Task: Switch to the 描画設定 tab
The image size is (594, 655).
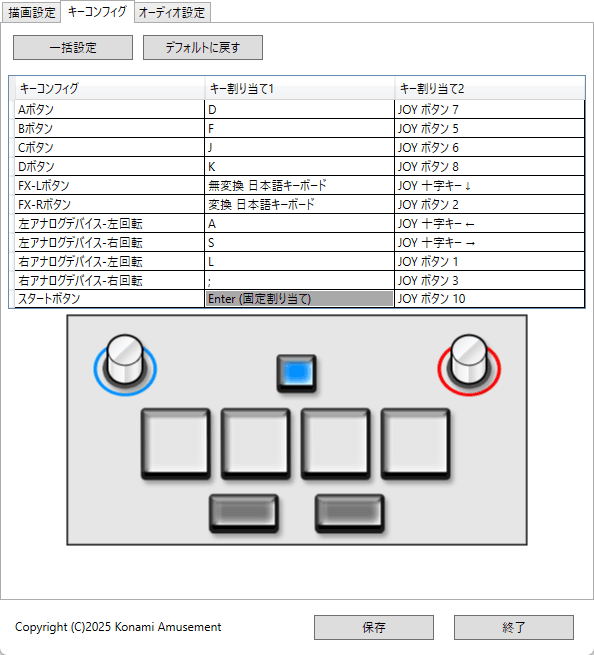Action: (x=32, y=13)
